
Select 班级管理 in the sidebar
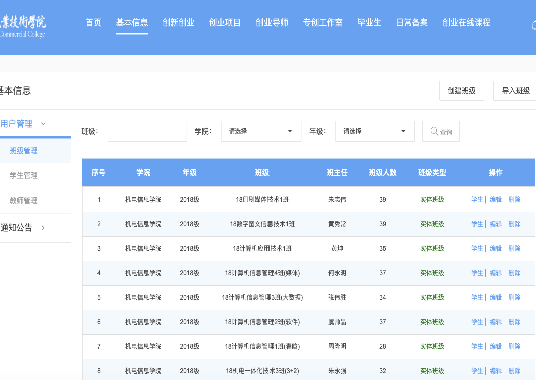[x=23, y=150]
